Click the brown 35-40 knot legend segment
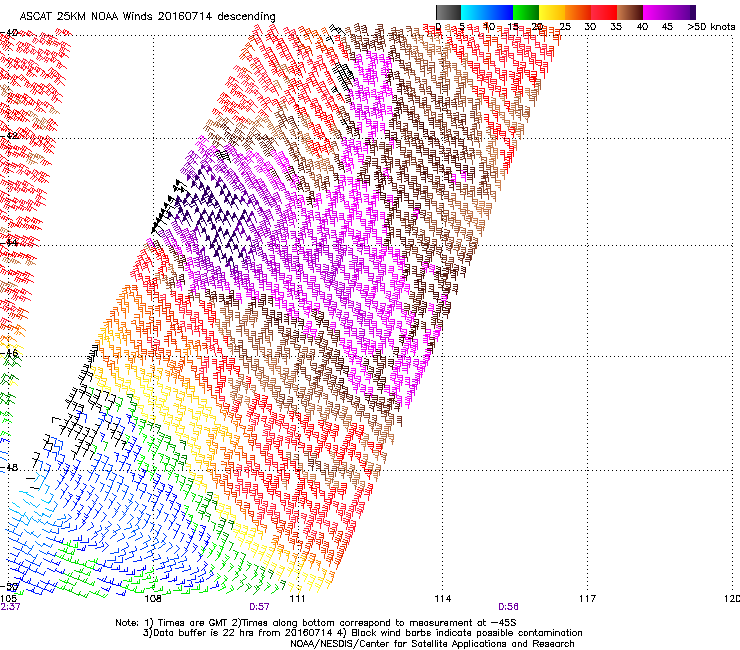740x650 pixels. point(630,12)
